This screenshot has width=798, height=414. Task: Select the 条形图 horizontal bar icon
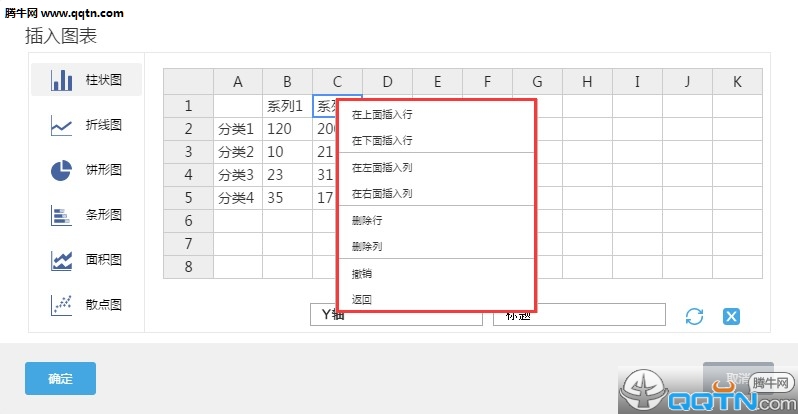click(62, 215)
